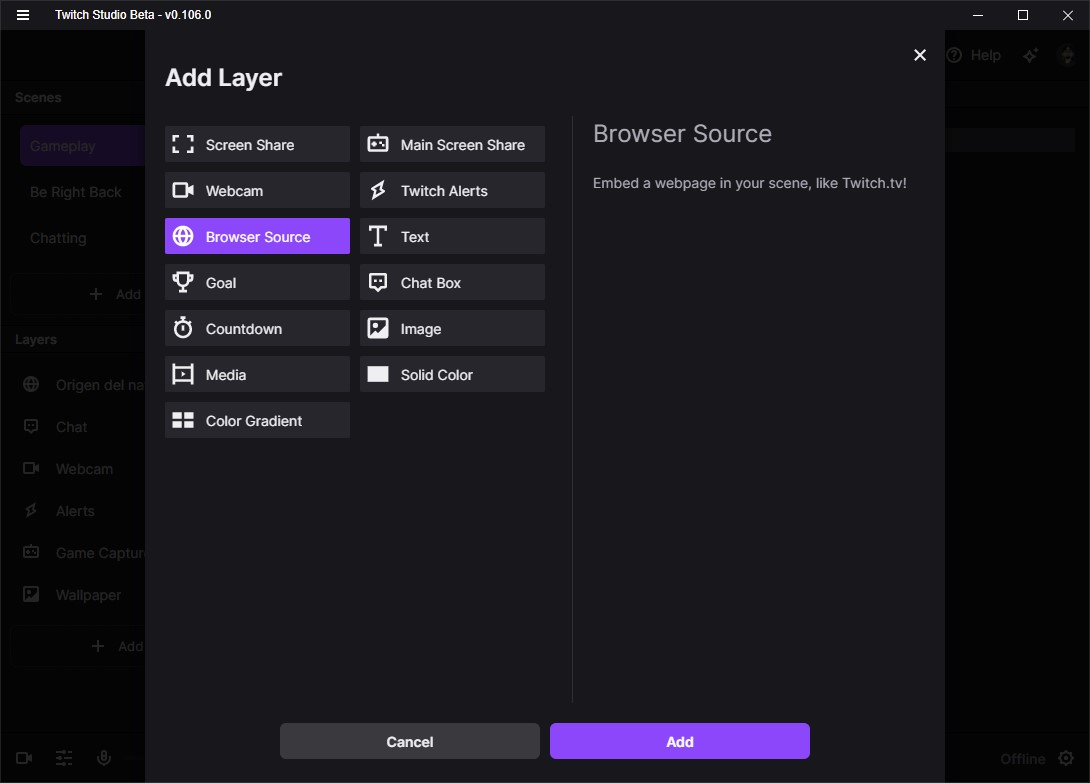This screenshot has width=1090, height=783.
Task: Open the Help menu
Action: [975, 56]
